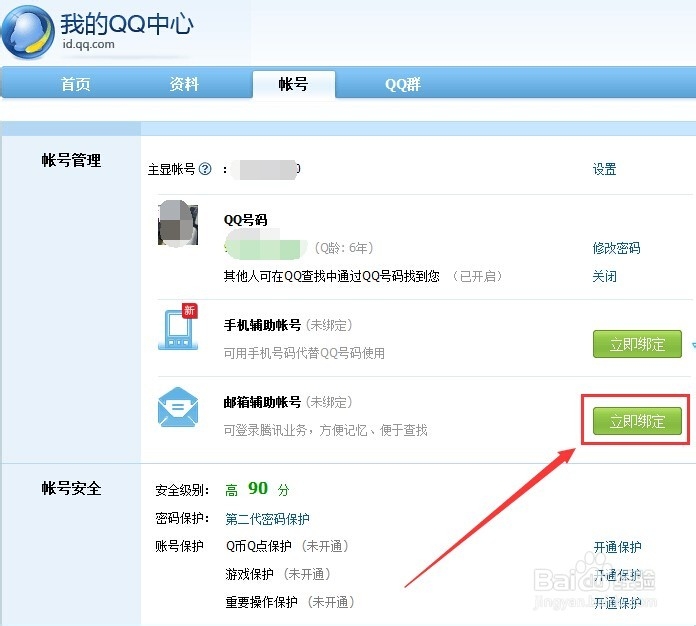
Task: Click the 90 security score
Action: pos(258,488)
